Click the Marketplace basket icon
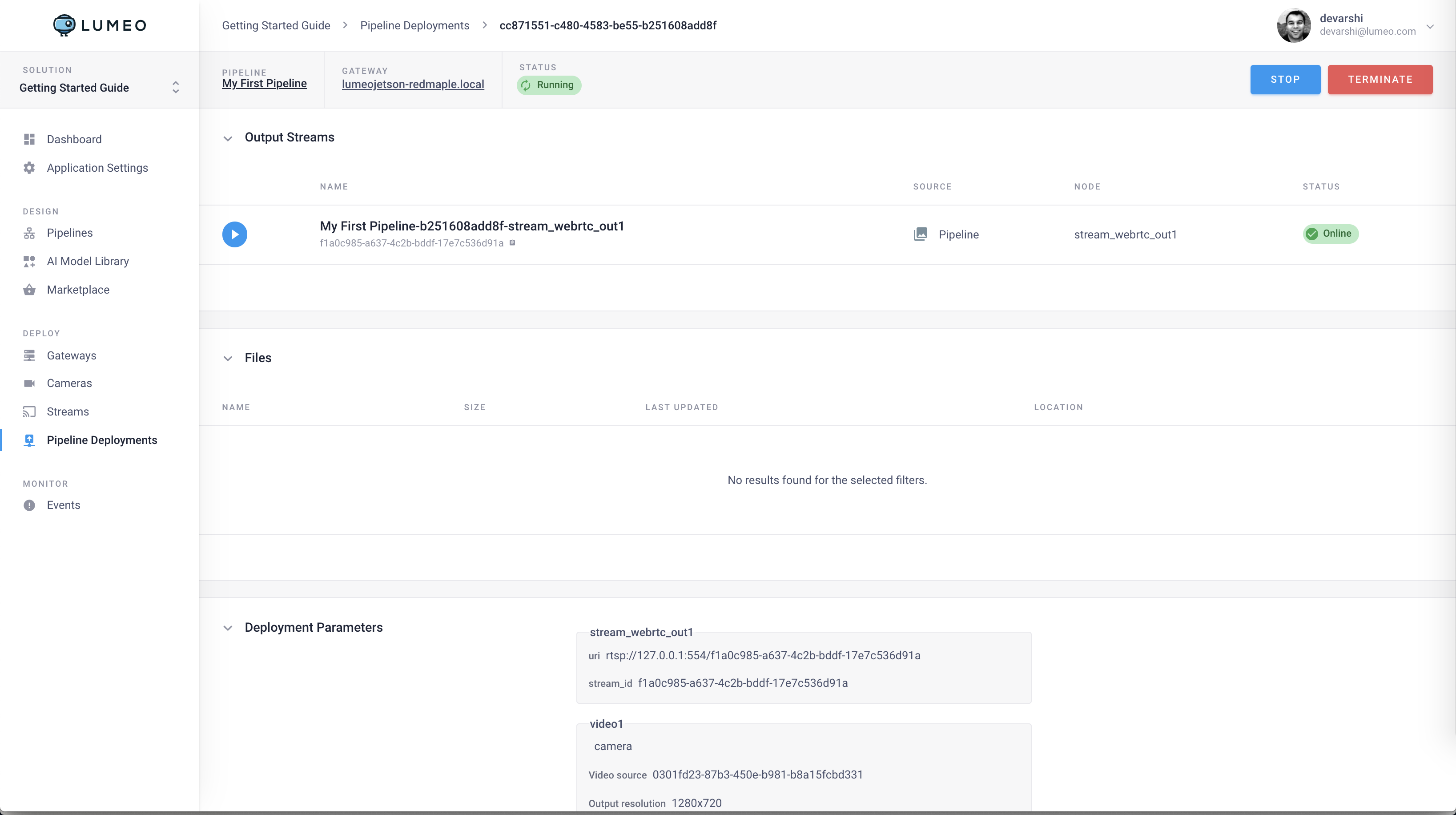This screenshot has height=815, width=1456. pos(29,290)
